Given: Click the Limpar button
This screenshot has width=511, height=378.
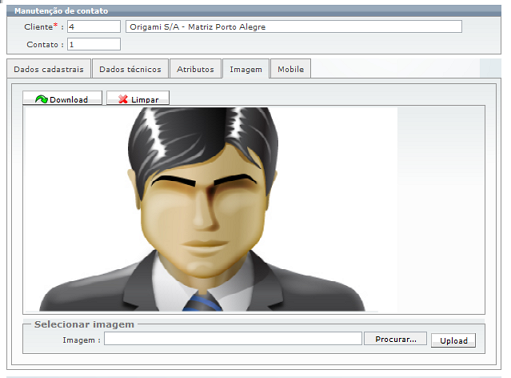Looking at the screenshot, I should click(138, 98).
